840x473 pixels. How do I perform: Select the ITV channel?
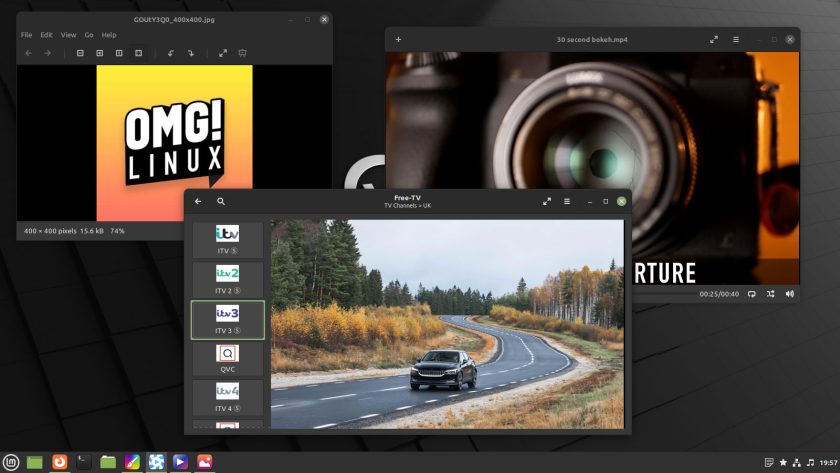pos(228,240)
